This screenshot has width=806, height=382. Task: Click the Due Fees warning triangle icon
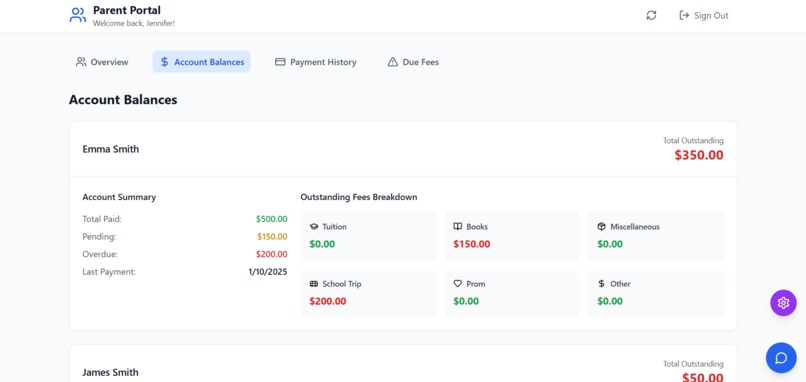[x=393, y=62]
